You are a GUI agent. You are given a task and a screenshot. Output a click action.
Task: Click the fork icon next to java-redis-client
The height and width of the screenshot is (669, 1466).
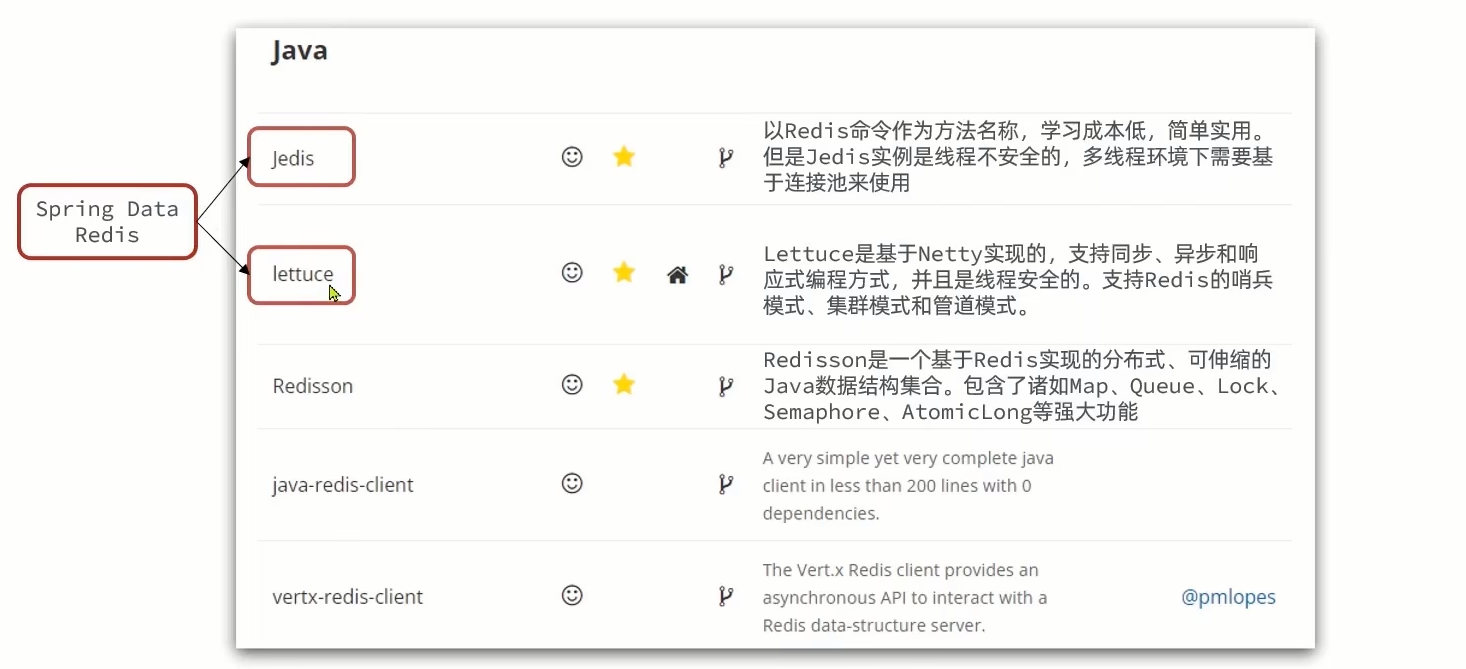point(724,483)
